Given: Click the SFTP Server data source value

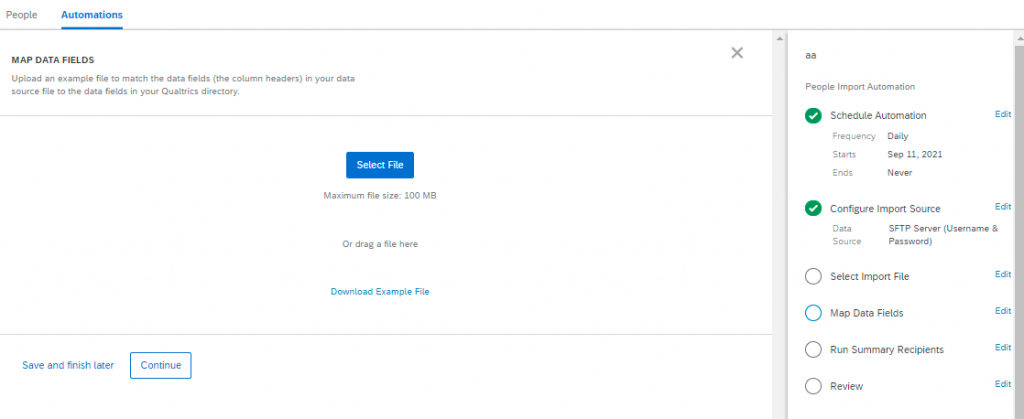Looking at the screenshot, I should (x=943, y=235).
